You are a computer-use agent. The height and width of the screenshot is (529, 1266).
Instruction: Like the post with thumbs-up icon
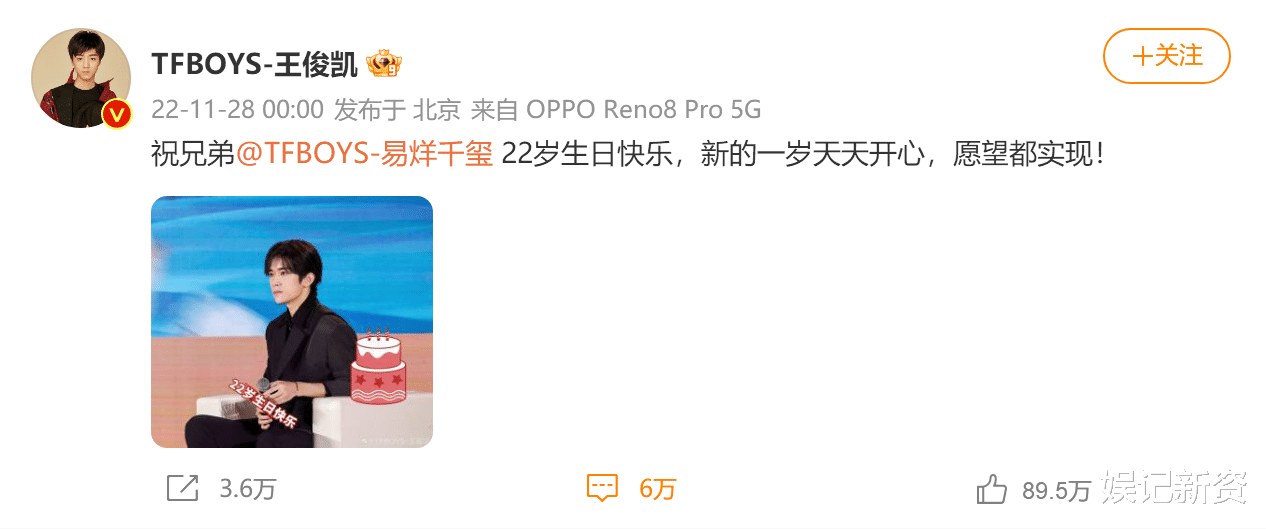[991, 489]
